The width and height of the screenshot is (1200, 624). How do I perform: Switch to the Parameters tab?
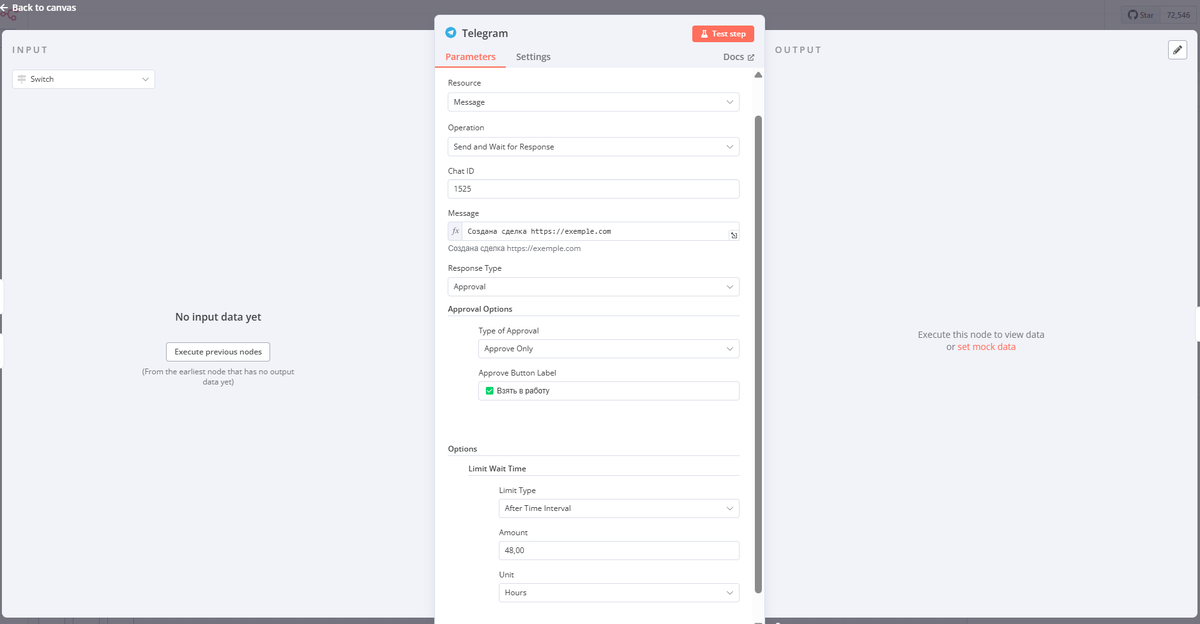click(470, 57)
